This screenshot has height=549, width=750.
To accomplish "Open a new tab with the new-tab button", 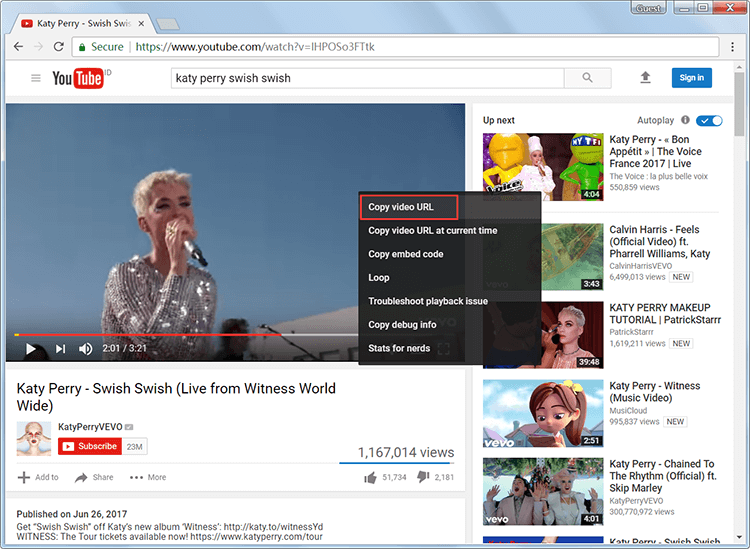I will pyautogui.click(x=167, y=23).
